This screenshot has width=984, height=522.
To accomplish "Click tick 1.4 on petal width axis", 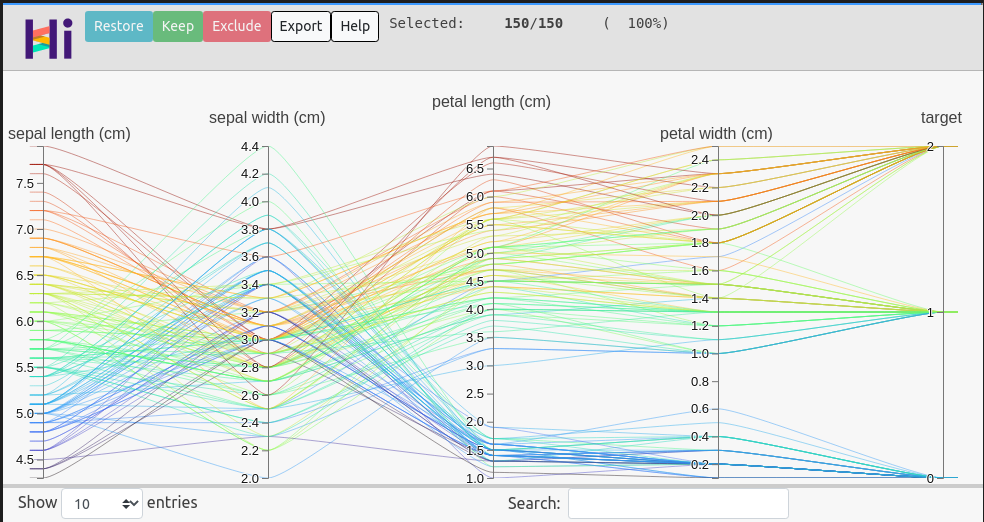I will 700,299.
